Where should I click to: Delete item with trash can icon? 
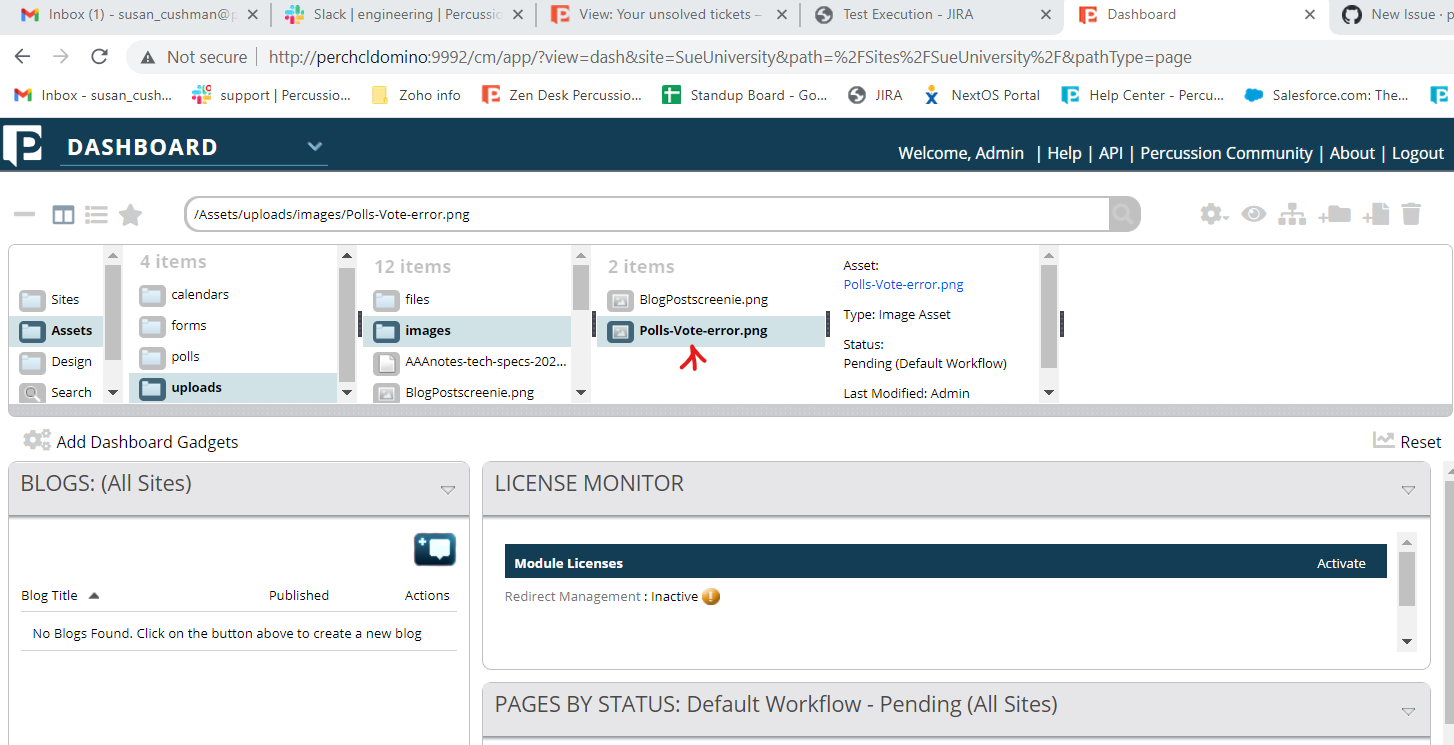click(1411, 214)
